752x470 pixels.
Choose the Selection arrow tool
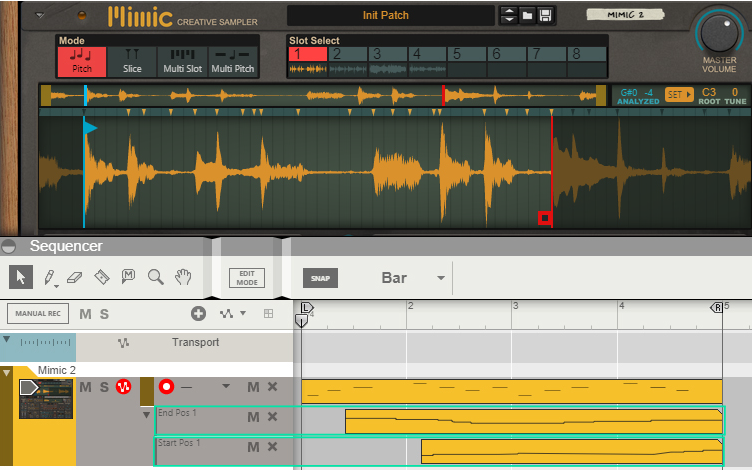pos(21,277)
